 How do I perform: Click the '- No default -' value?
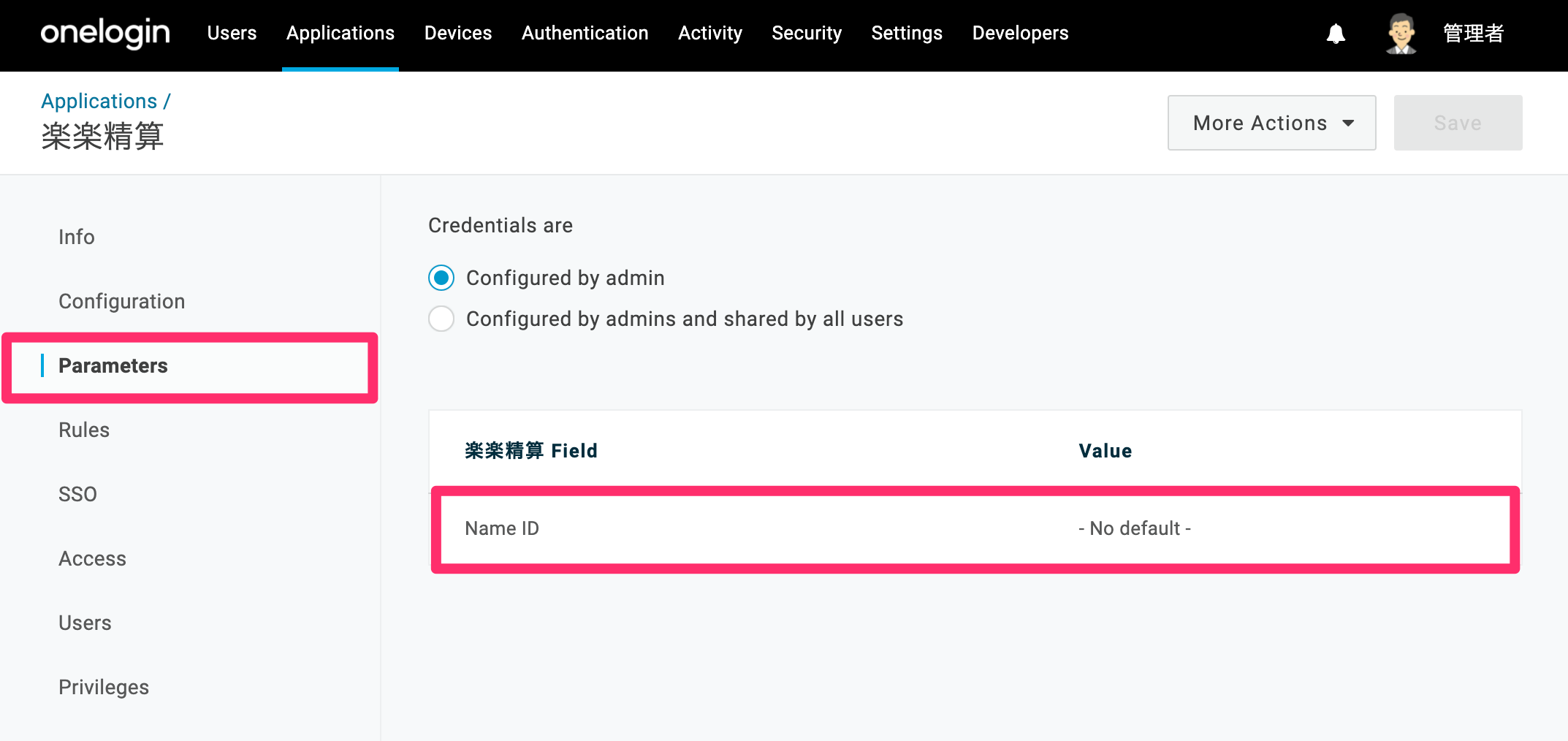pos(1135,528)
